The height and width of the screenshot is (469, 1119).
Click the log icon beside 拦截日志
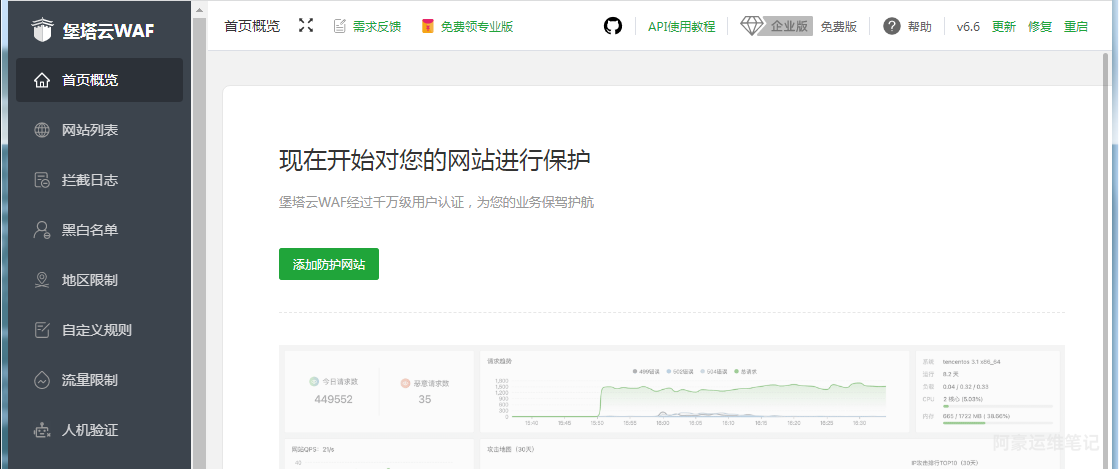tap(42, 180)
